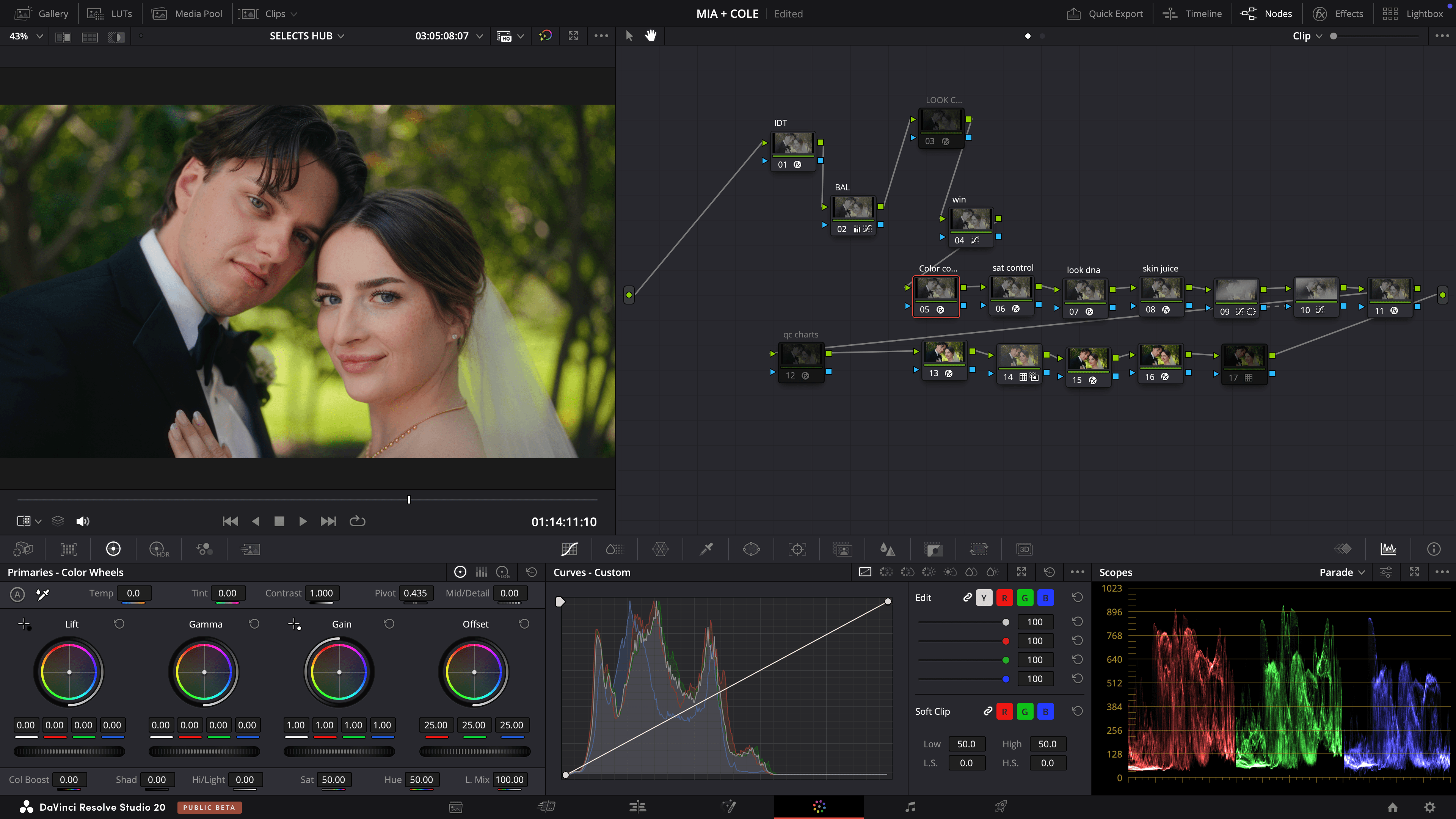Select the hand pan tool

pyautogui.click(x=651, y=36)
